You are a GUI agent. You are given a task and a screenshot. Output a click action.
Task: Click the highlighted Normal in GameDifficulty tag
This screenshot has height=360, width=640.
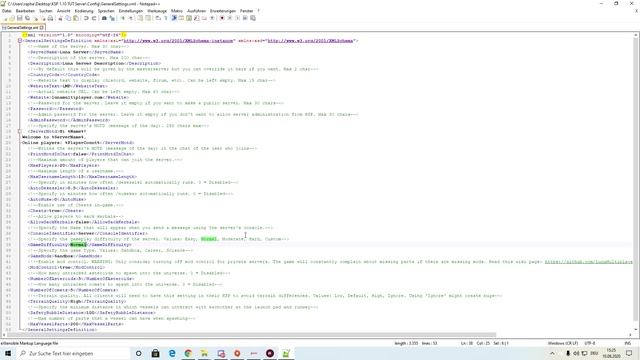pos(78,244)
